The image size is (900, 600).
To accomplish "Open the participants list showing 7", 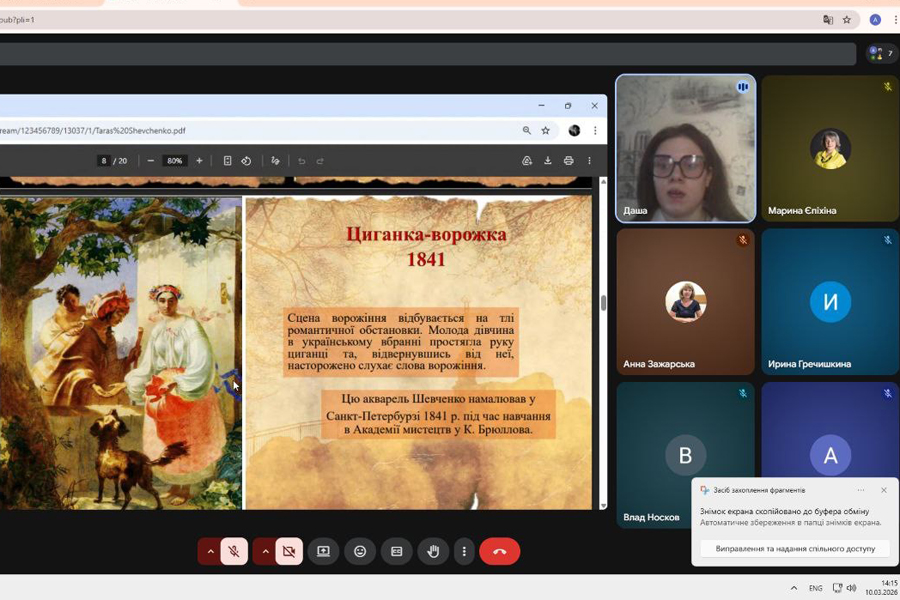I will pos(880,53).
